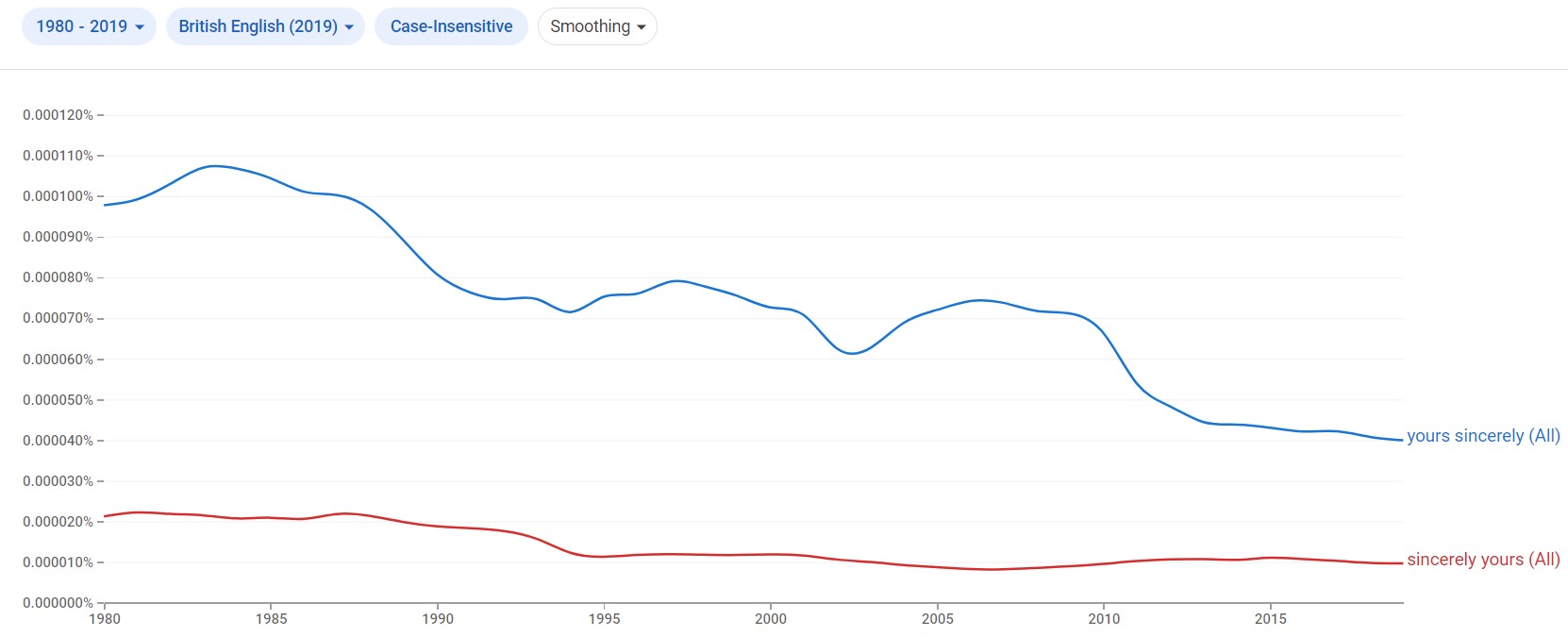Open the 1980 - 2019 date range dropdown
Screen dimensions: 1568x637
[89, 26]
